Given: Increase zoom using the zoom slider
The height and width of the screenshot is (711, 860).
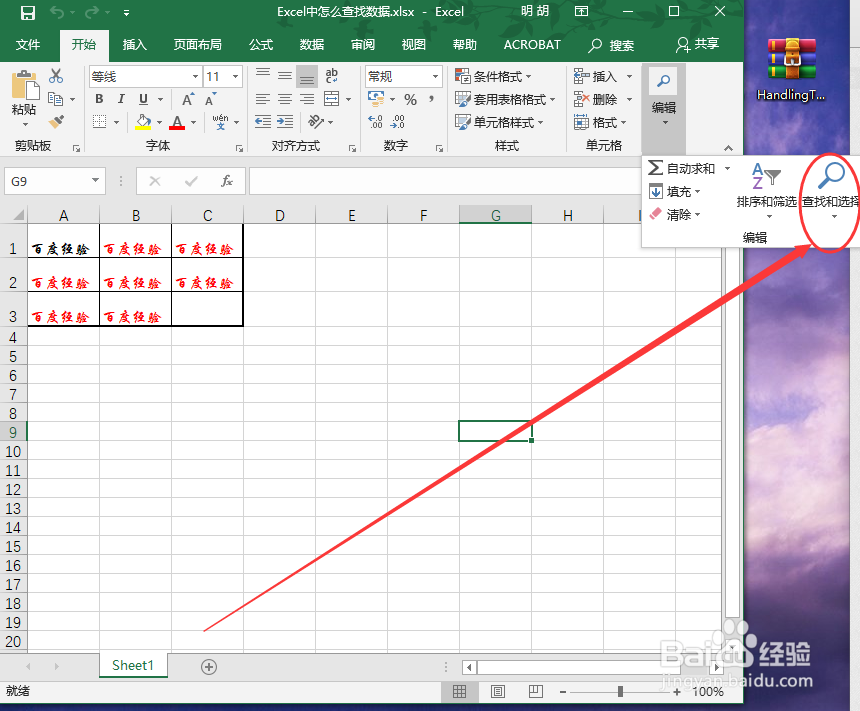Looking at the screenshot, I should click(x=677, y=691).
